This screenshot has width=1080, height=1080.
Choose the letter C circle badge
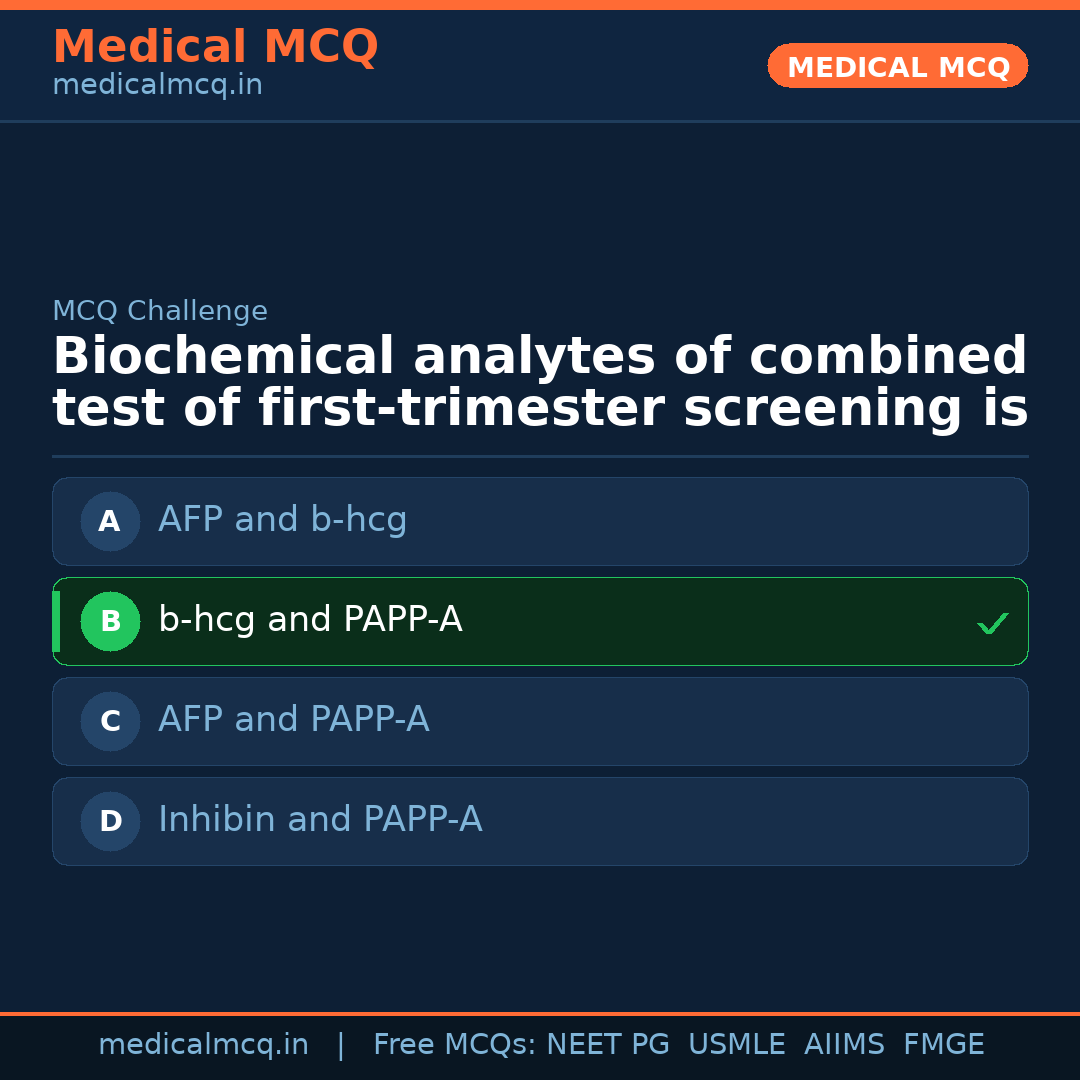tap(110, 721)
